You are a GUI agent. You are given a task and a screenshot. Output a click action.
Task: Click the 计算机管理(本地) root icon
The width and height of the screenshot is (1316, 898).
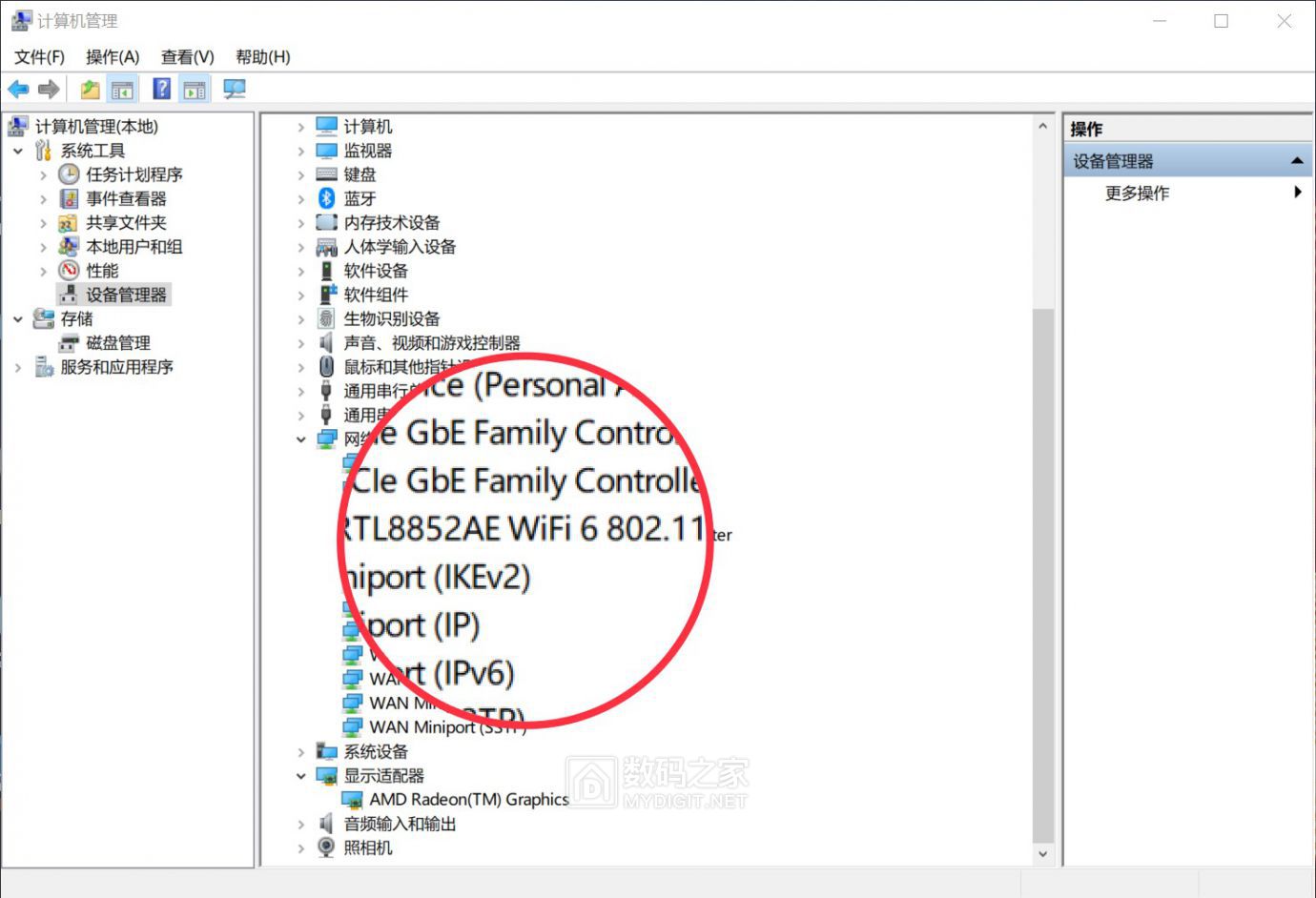click(x=18, y=127)
